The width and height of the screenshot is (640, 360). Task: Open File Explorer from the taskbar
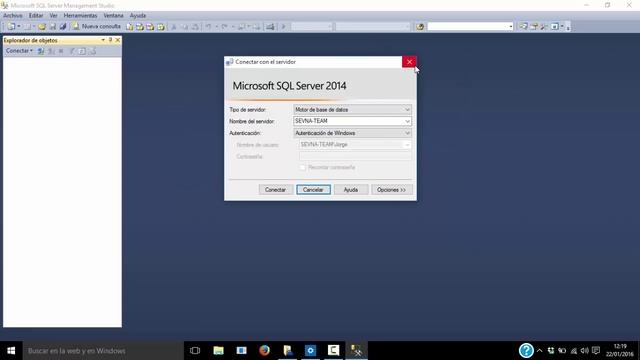[x=218, y=351]
